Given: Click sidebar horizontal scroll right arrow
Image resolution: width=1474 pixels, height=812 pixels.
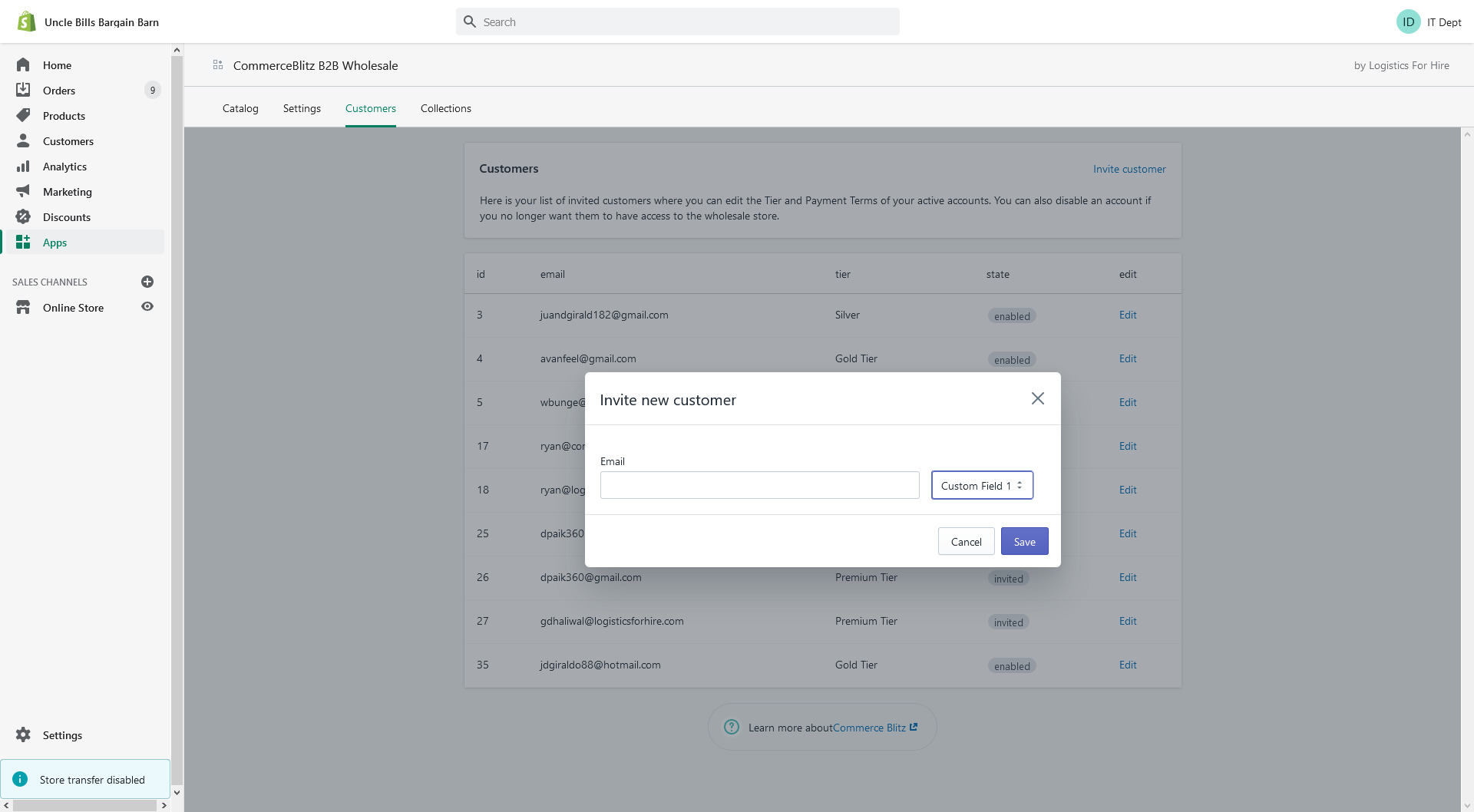Looking at the screenshot, I should pyautogui.click(x=164, y=805).
